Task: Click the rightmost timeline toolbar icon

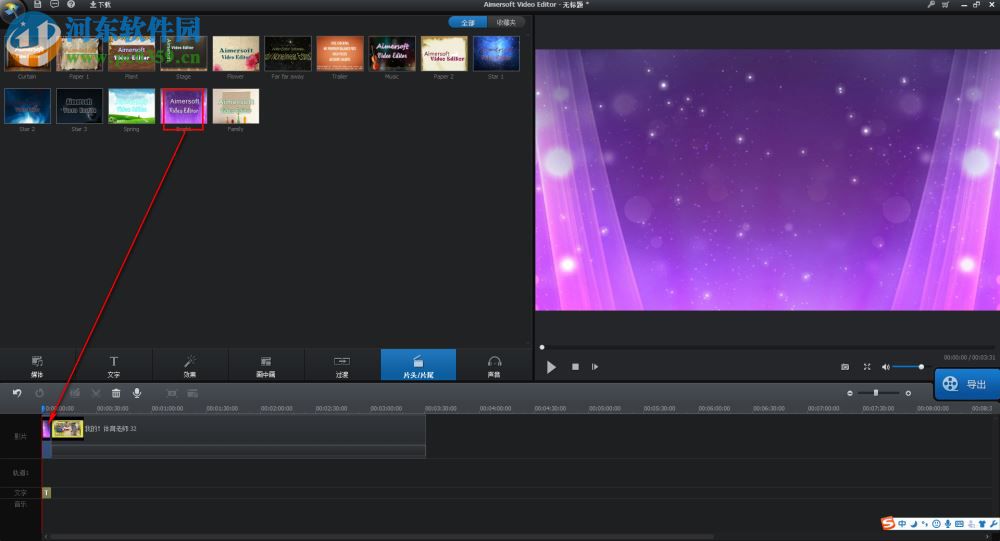Action: pyautogui.click(x=193, y=393)
